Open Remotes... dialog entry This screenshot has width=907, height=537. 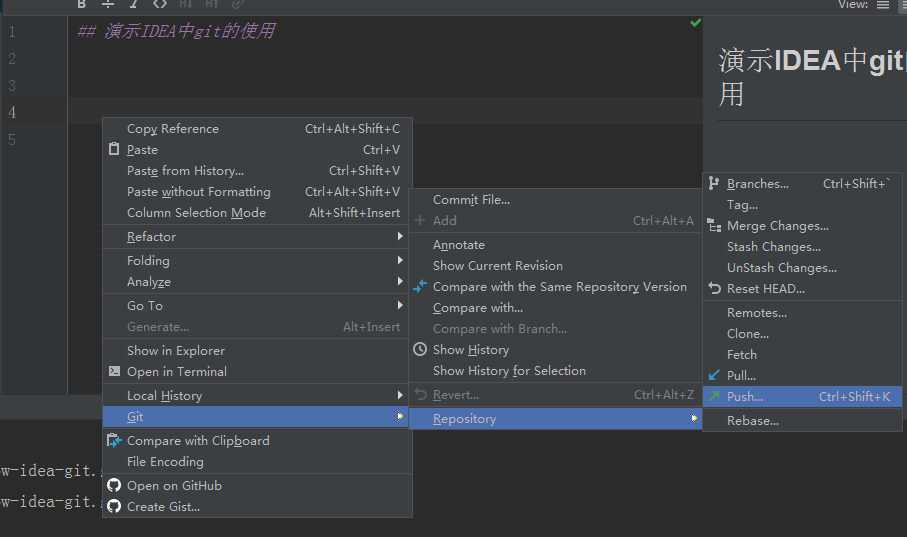(x=803, y=312)
